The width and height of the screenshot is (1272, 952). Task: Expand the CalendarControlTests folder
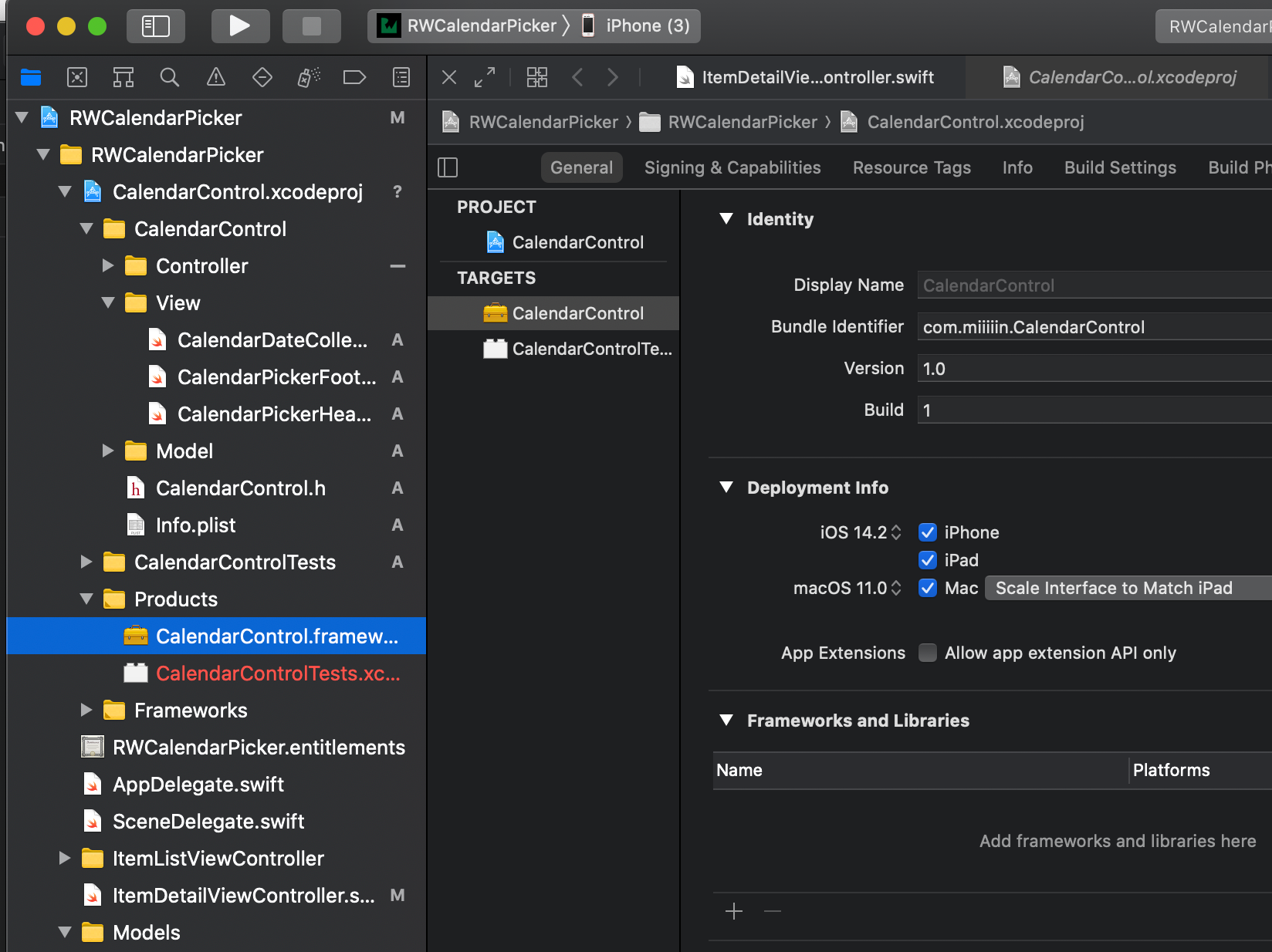(86, 562)
